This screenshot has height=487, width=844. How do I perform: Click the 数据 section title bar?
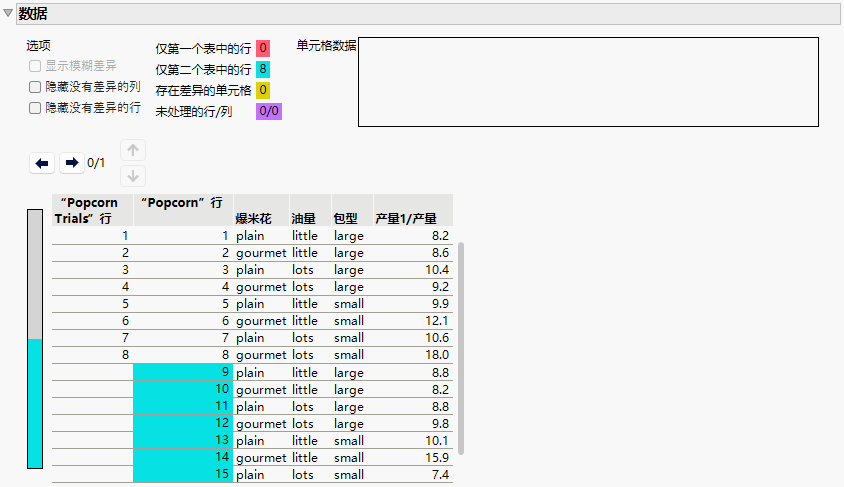(x=428, y=13)
